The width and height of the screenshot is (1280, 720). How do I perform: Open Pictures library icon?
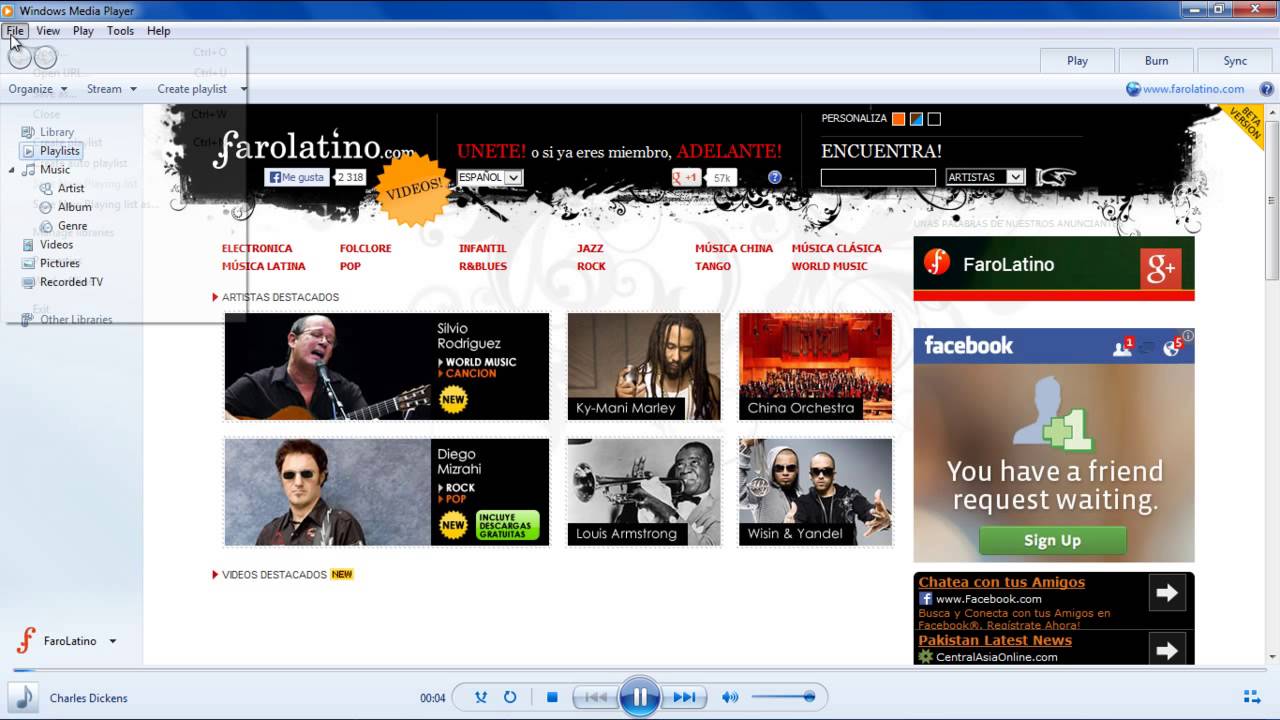pos(29,264)
